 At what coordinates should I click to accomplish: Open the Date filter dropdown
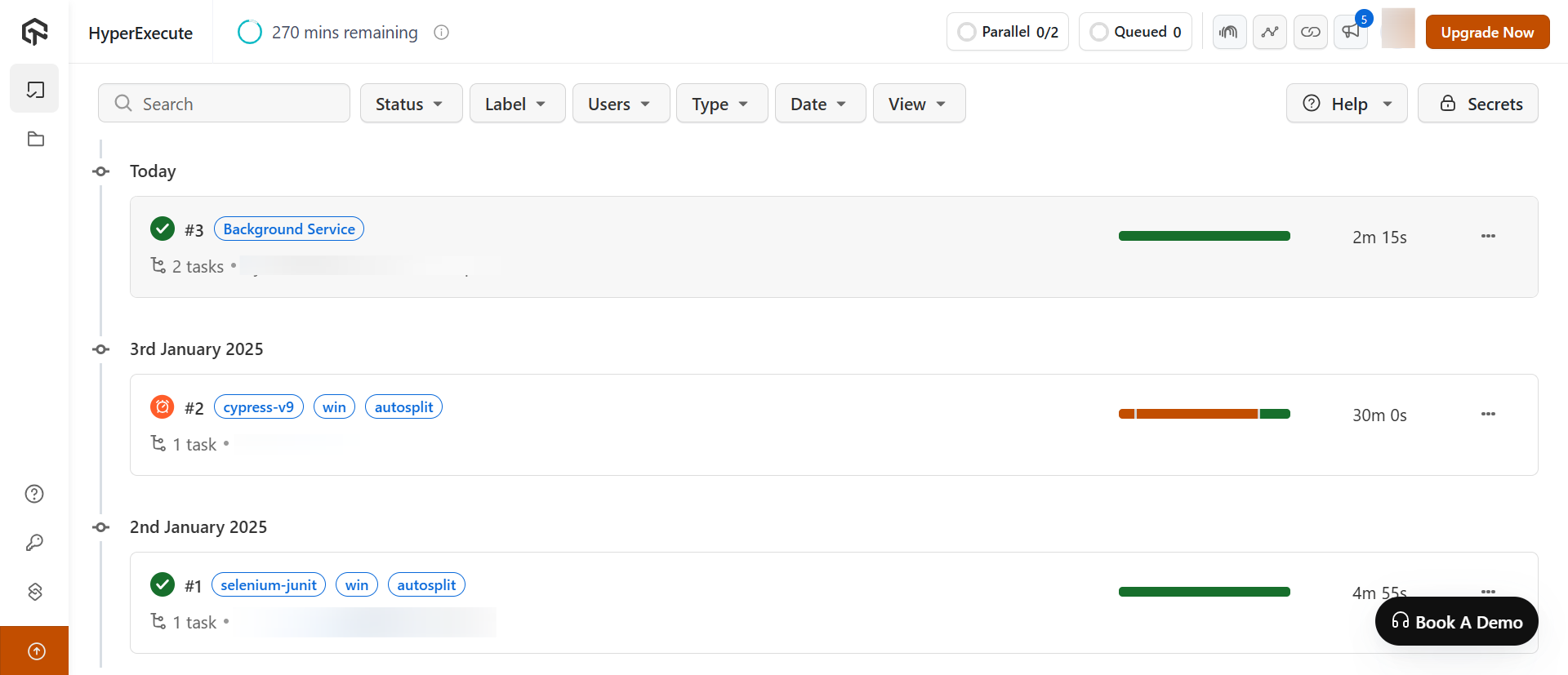pos(819,104)
